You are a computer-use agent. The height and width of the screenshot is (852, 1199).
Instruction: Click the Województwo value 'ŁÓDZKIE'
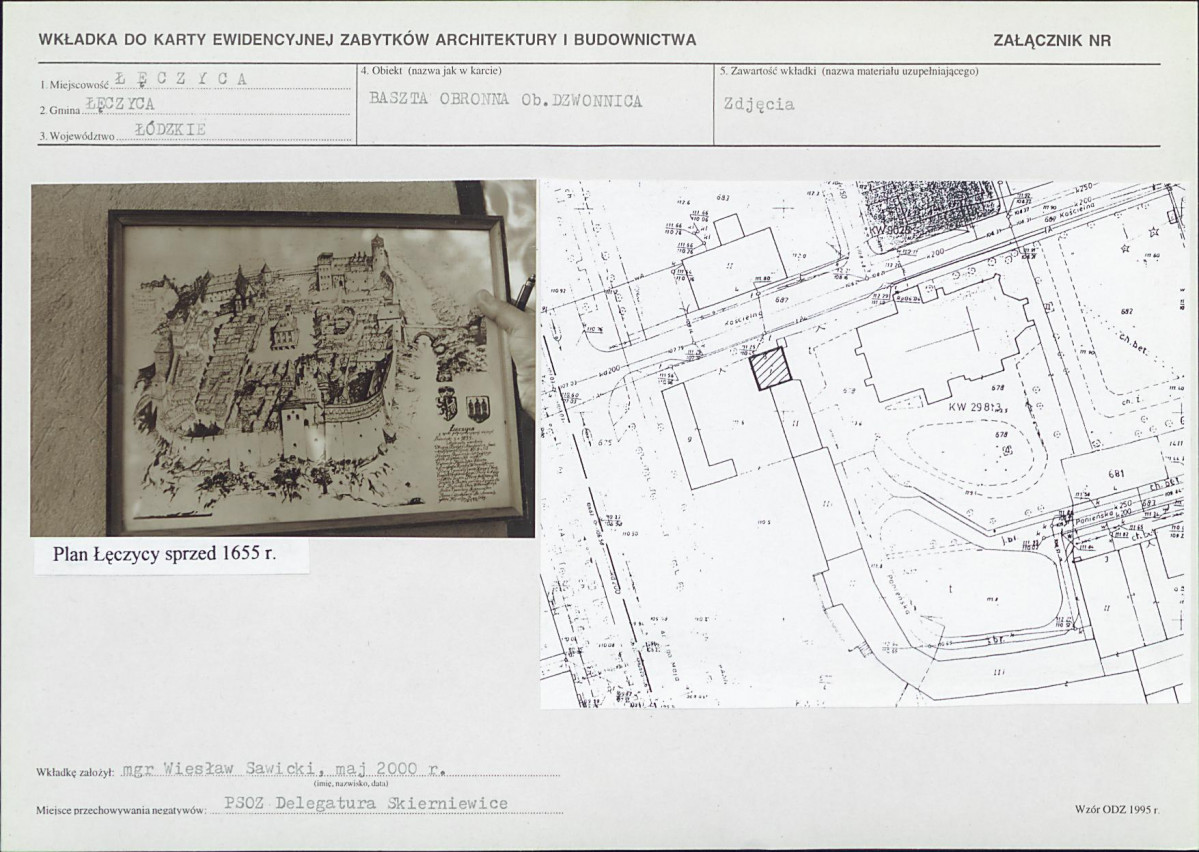pos(170,129)
